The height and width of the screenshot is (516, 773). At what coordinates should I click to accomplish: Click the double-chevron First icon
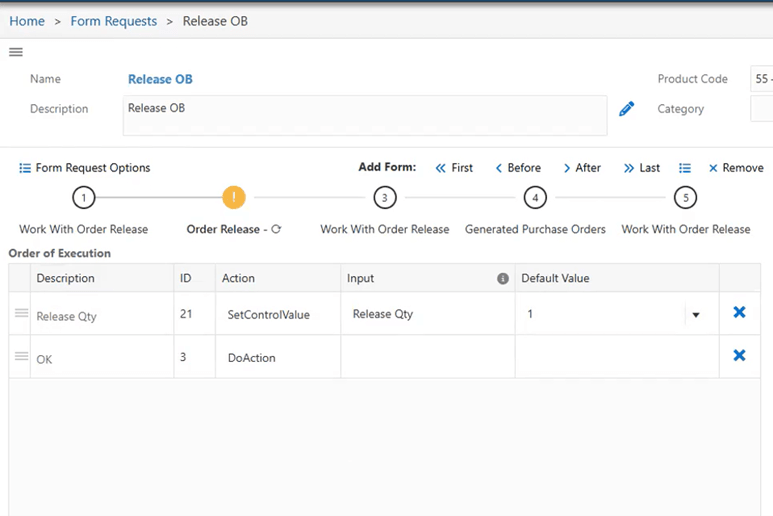tap(440, 168)
